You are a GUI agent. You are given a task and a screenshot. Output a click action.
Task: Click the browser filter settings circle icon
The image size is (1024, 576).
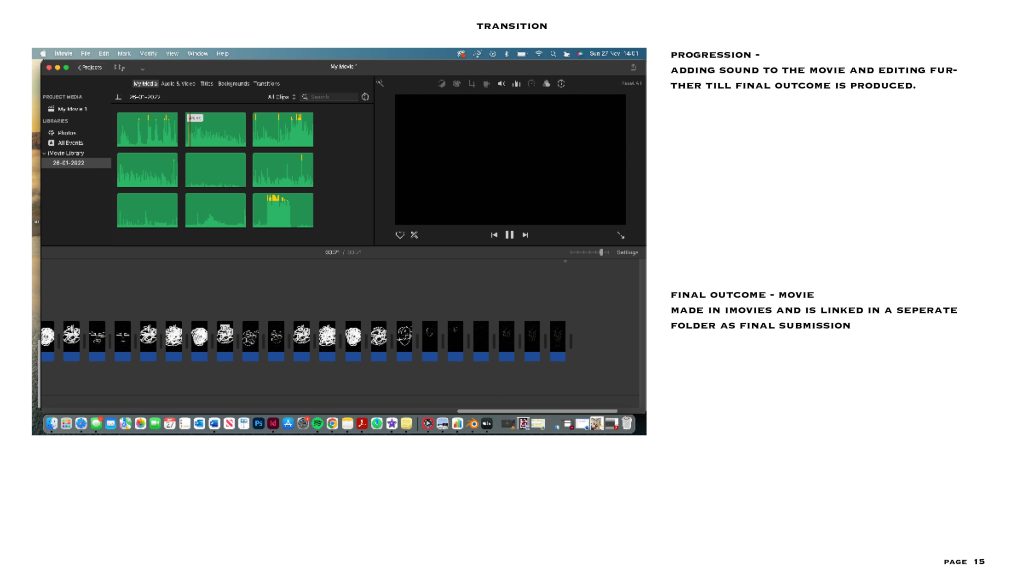(x=366, y=97)
